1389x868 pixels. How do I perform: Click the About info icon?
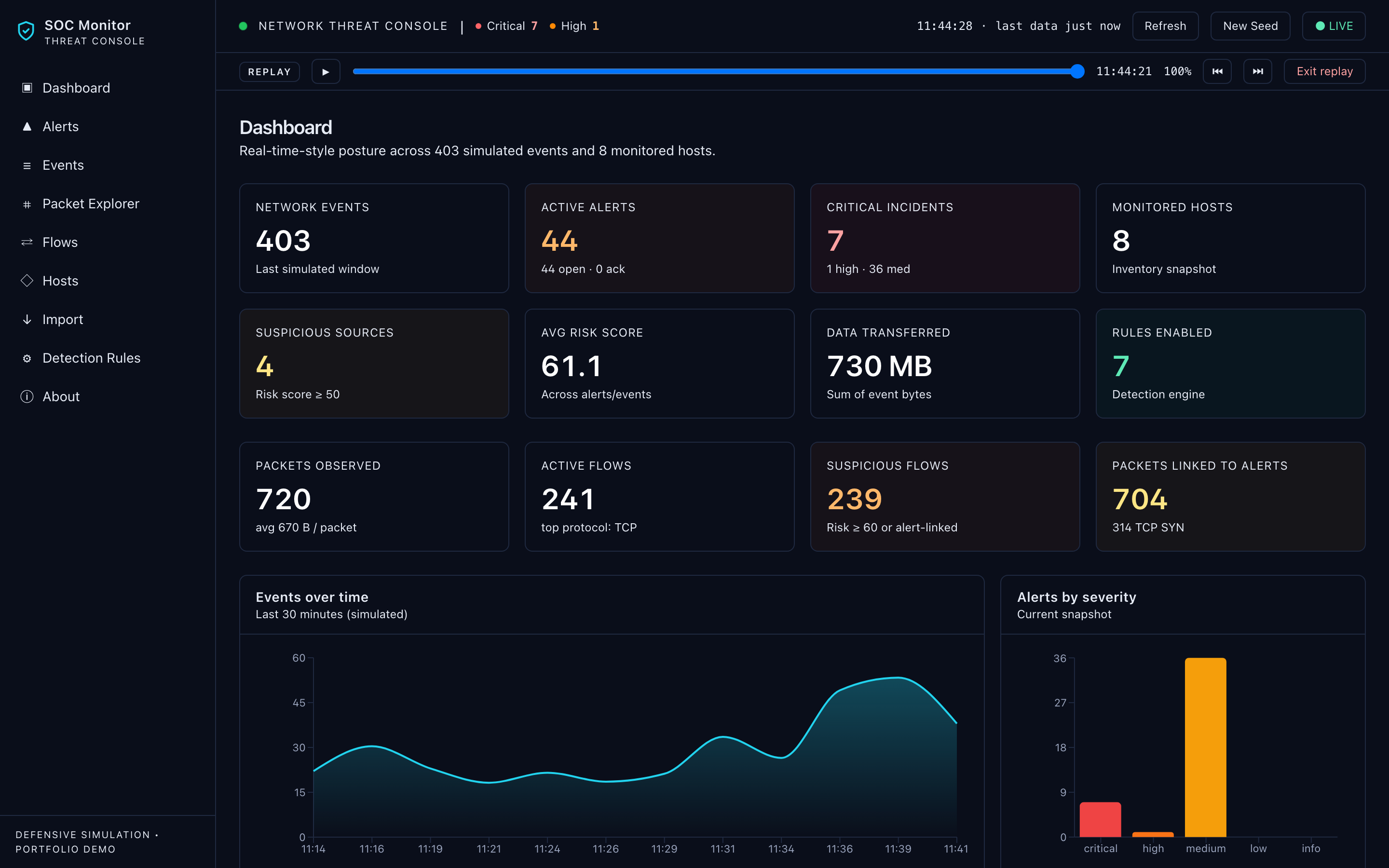tap(27, 397)
